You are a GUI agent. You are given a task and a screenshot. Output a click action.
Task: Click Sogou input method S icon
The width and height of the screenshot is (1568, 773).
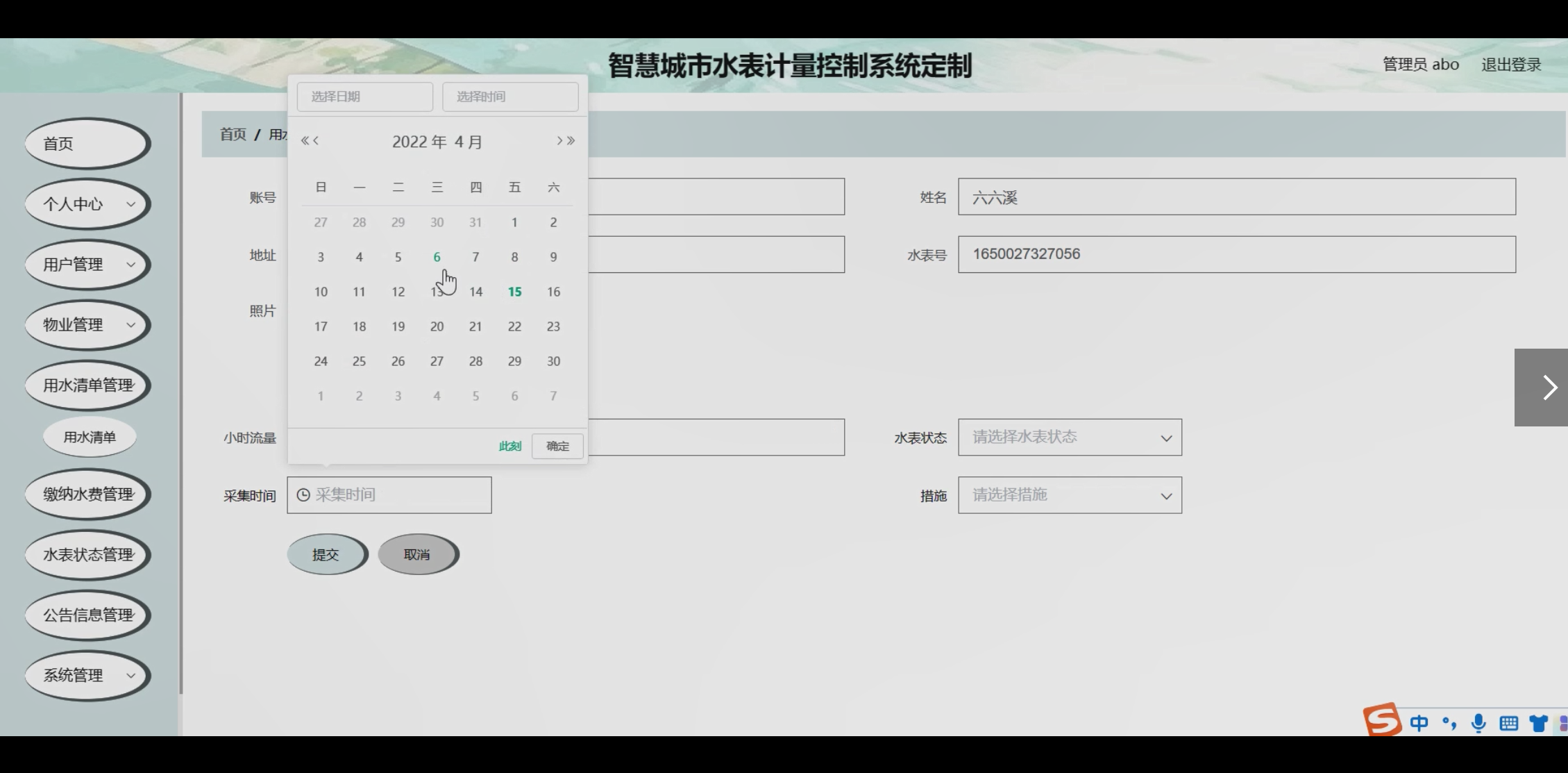1381,720
